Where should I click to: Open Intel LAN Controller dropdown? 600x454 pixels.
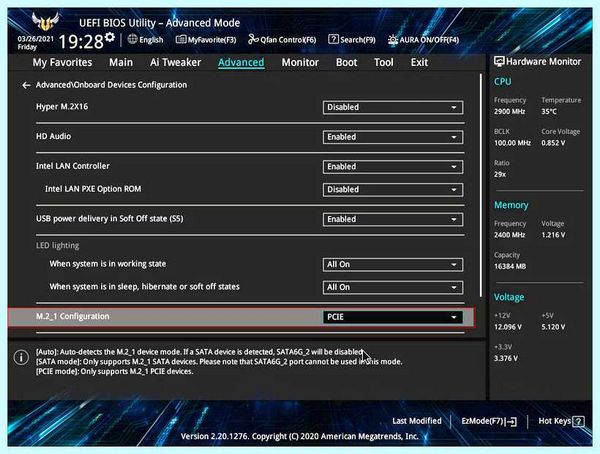(393, 167)
